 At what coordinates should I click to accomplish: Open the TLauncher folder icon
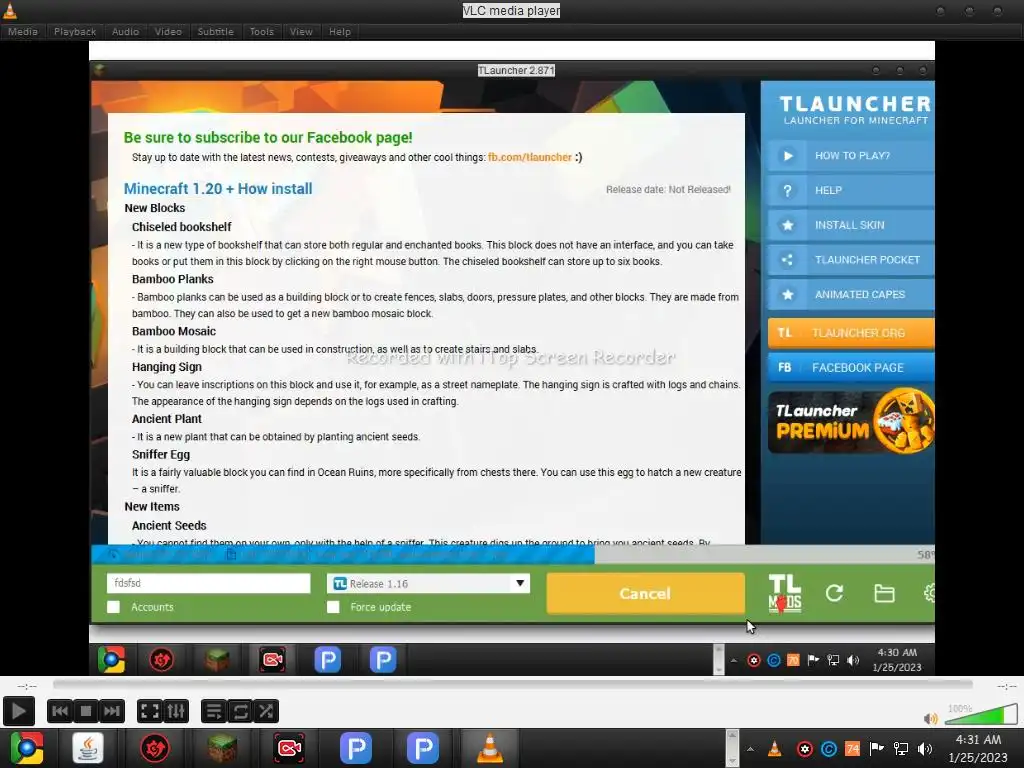884,593
